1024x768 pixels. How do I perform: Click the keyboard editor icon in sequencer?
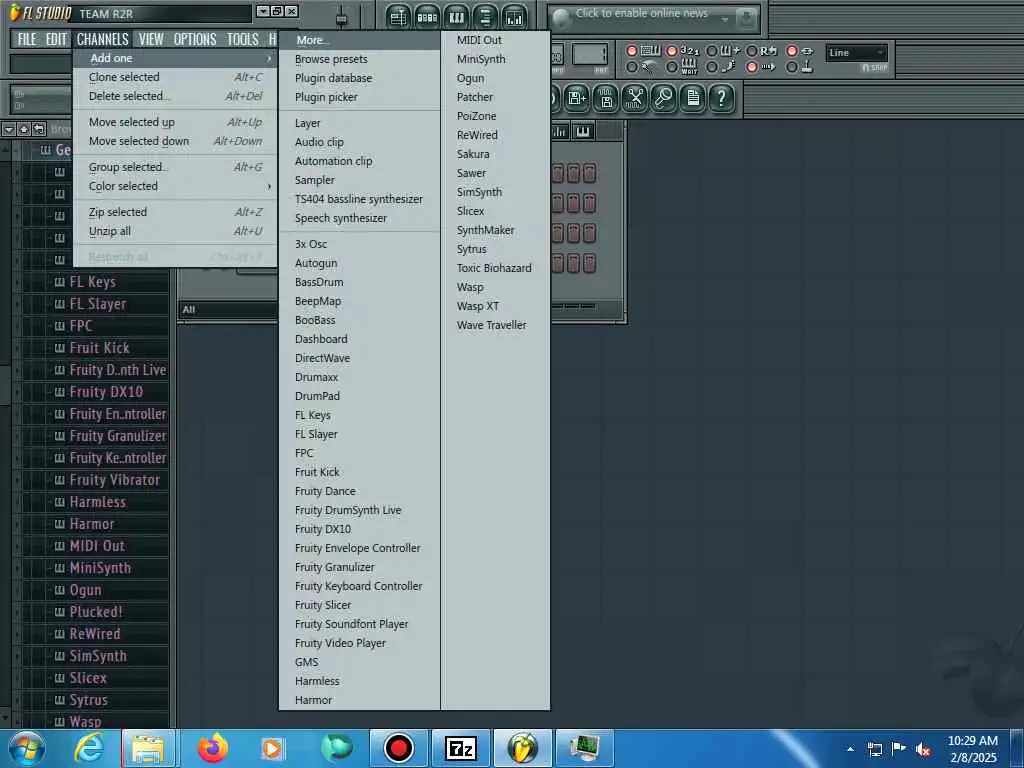583,131
